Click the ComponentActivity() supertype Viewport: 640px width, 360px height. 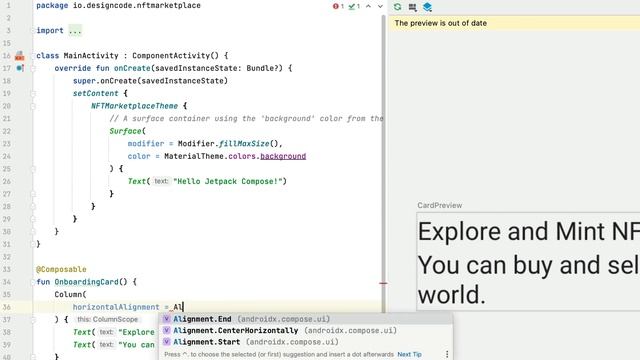point(176,56)
